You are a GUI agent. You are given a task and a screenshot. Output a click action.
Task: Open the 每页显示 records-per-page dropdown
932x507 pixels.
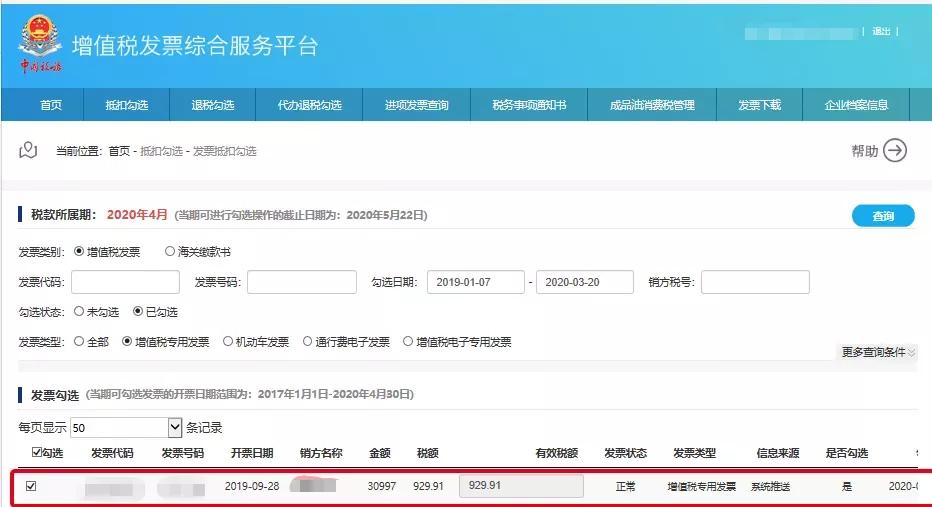[126, 427]
